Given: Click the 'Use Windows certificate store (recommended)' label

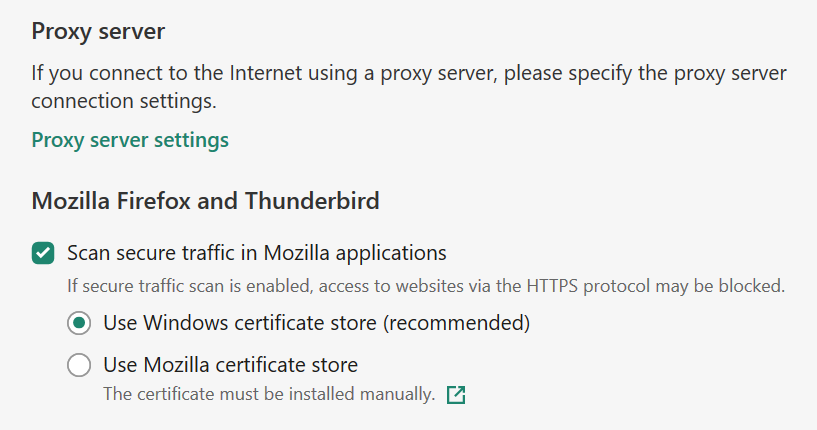Looking at the screenshot, I should tap(316, 324).
